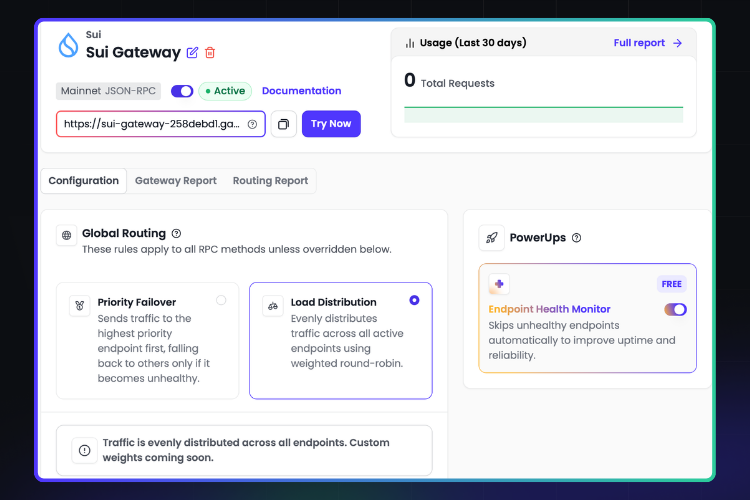Click the Load Distribution title text

333,302
